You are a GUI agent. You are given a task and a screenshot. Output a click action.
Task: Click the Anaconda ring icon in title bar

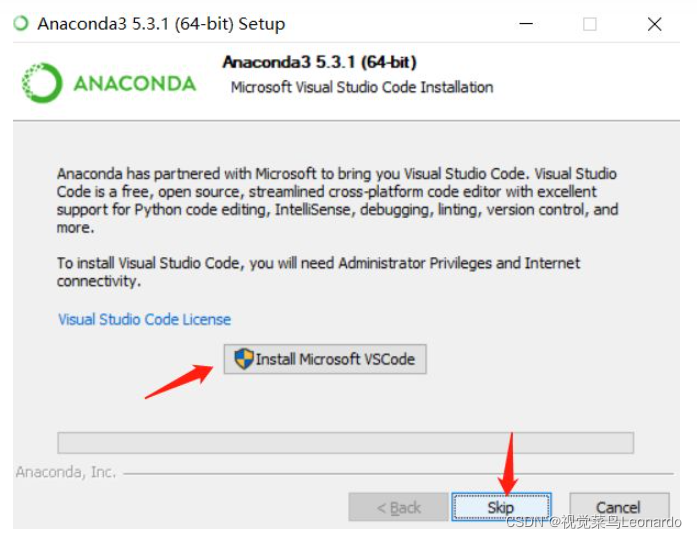[x=21, y=23]
